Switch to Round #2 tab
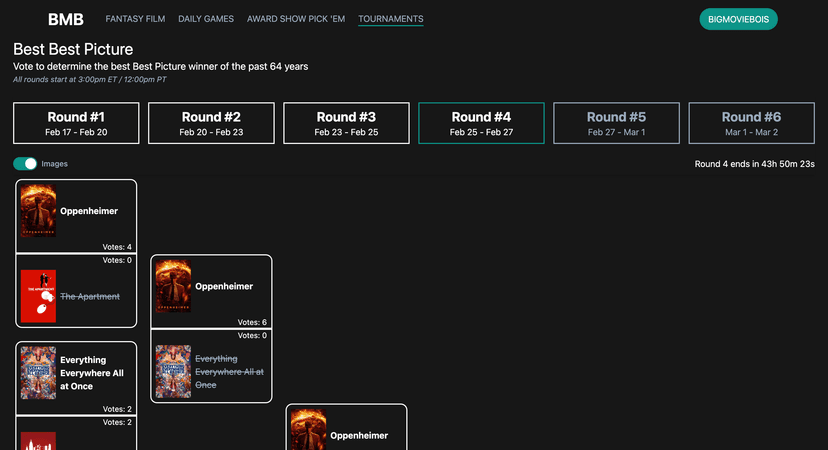The image size is (828, 450). tap(211, 123)
